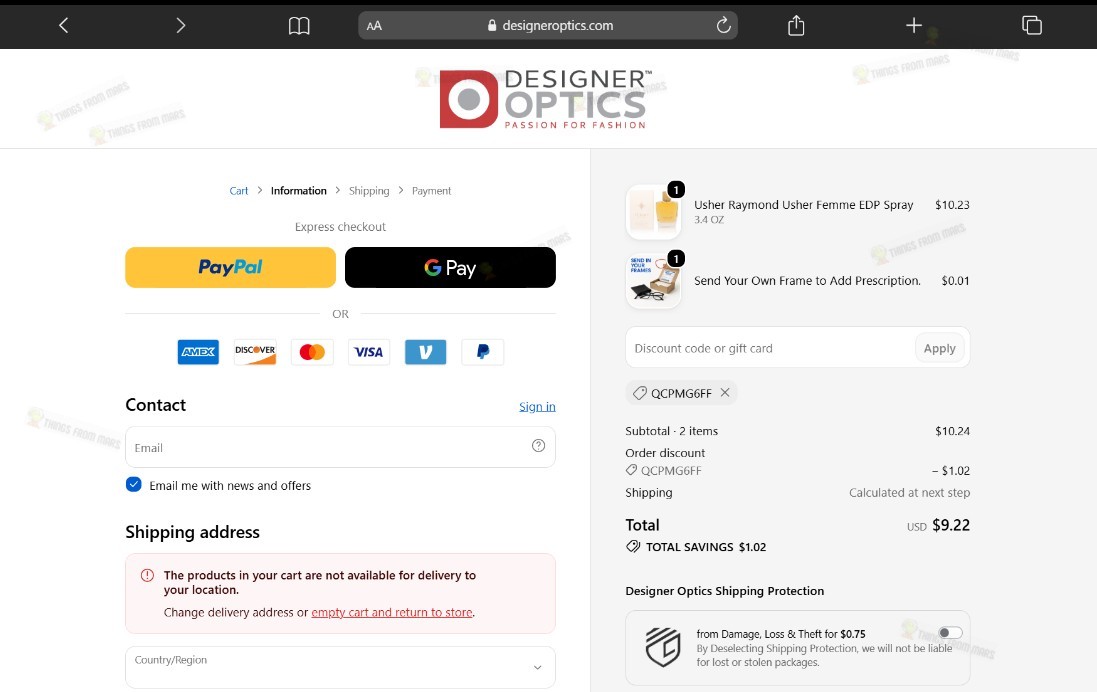
Task: Click the Discover card icon
Action: pos(255,352)
